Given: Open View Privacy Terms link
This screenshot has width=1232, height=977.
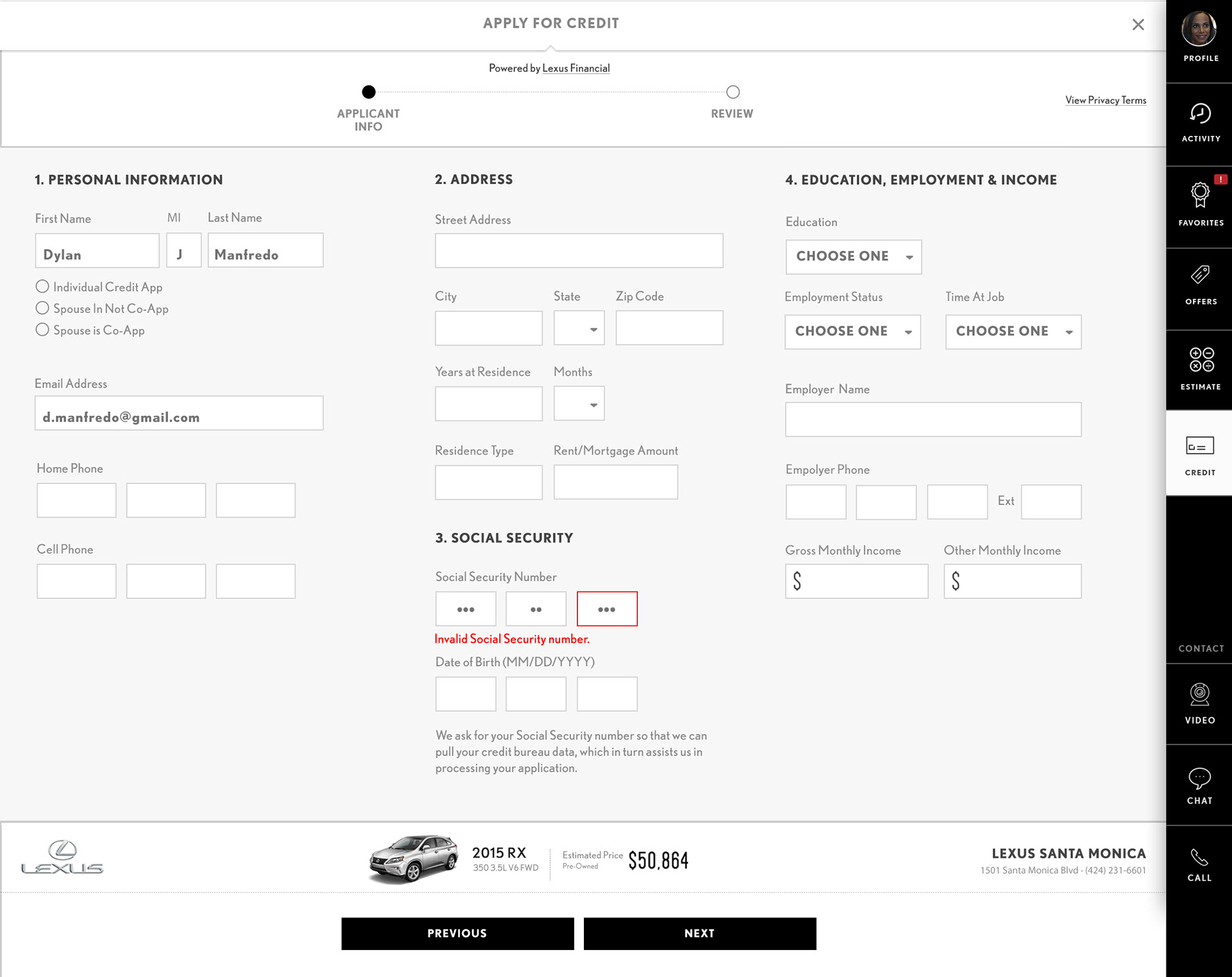Looking at the screenshot, I should pos(1105,100).
